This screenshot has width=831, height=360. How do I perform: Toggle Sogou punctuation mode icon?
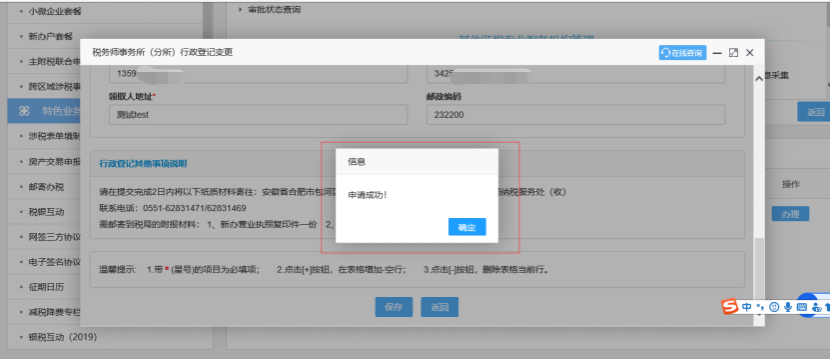pos(761,307)
